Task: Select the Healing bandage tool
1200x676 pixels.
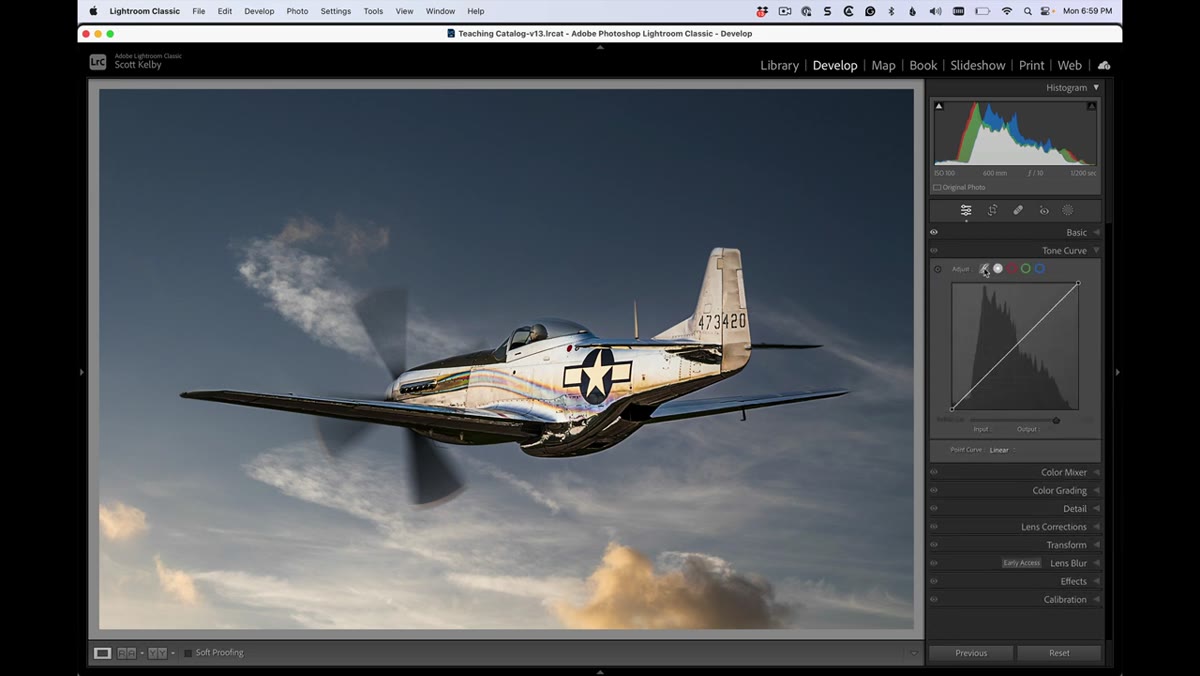Action: coord(1018,210)
